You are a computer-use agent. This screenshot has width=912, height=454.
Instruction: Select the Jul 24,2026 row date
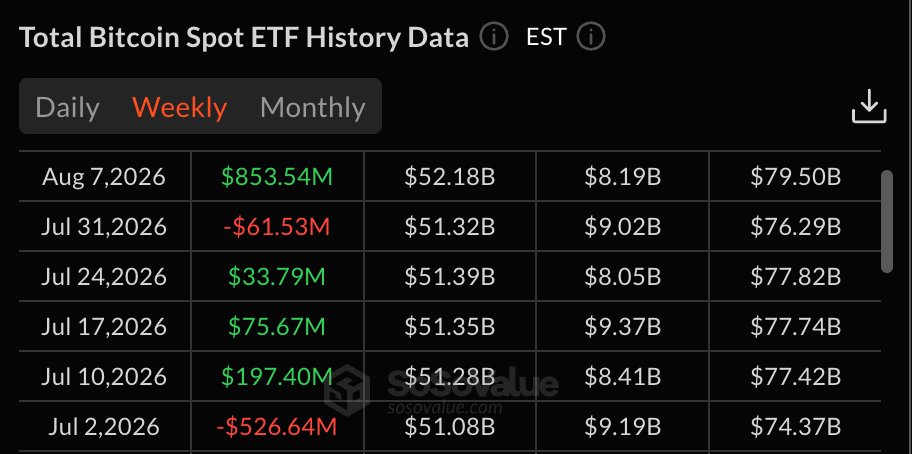[104, 277]
